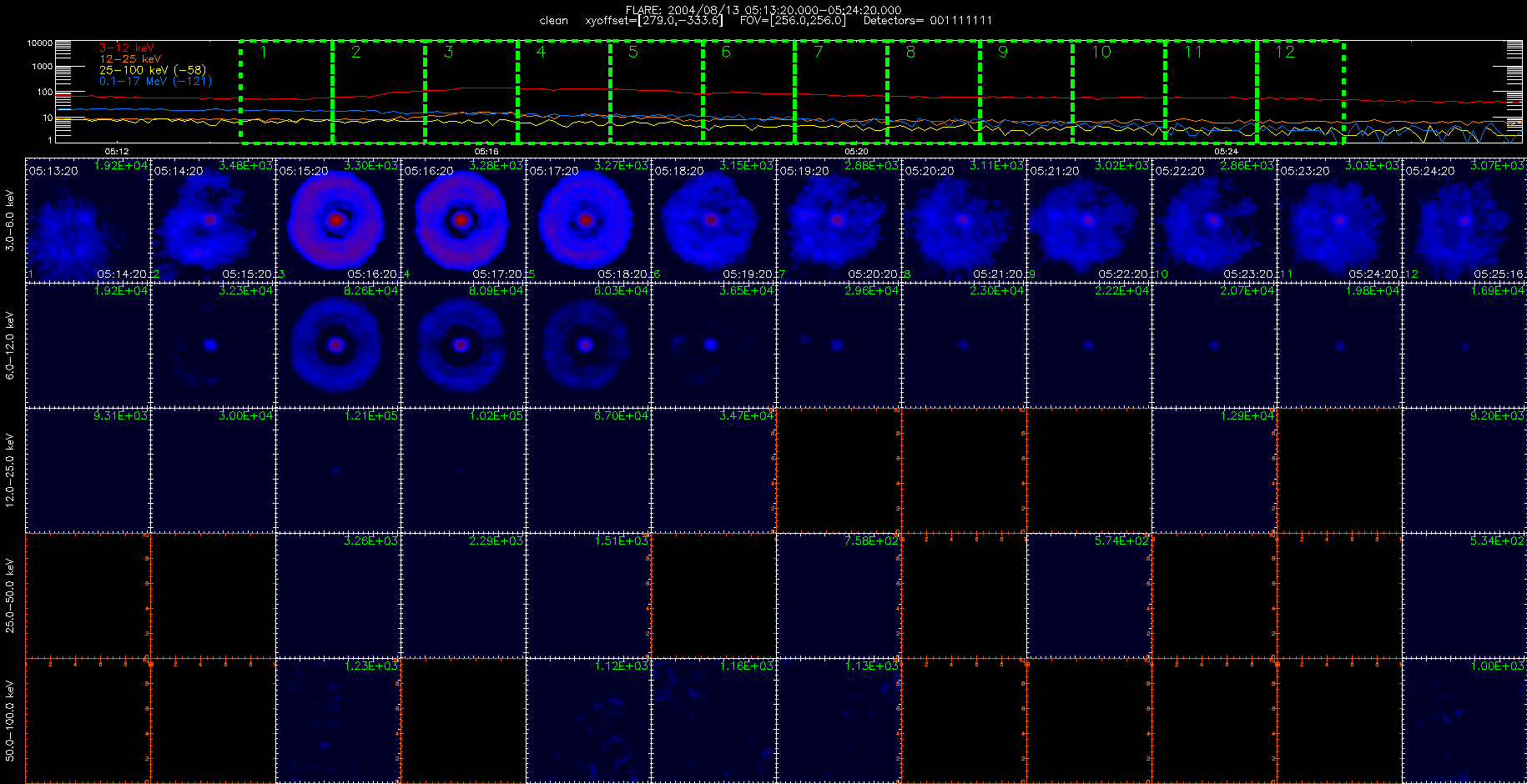Viewport: 1527px width, 784px height.
Task: Click the 05:16 time axis label
Action: (486, 151)
